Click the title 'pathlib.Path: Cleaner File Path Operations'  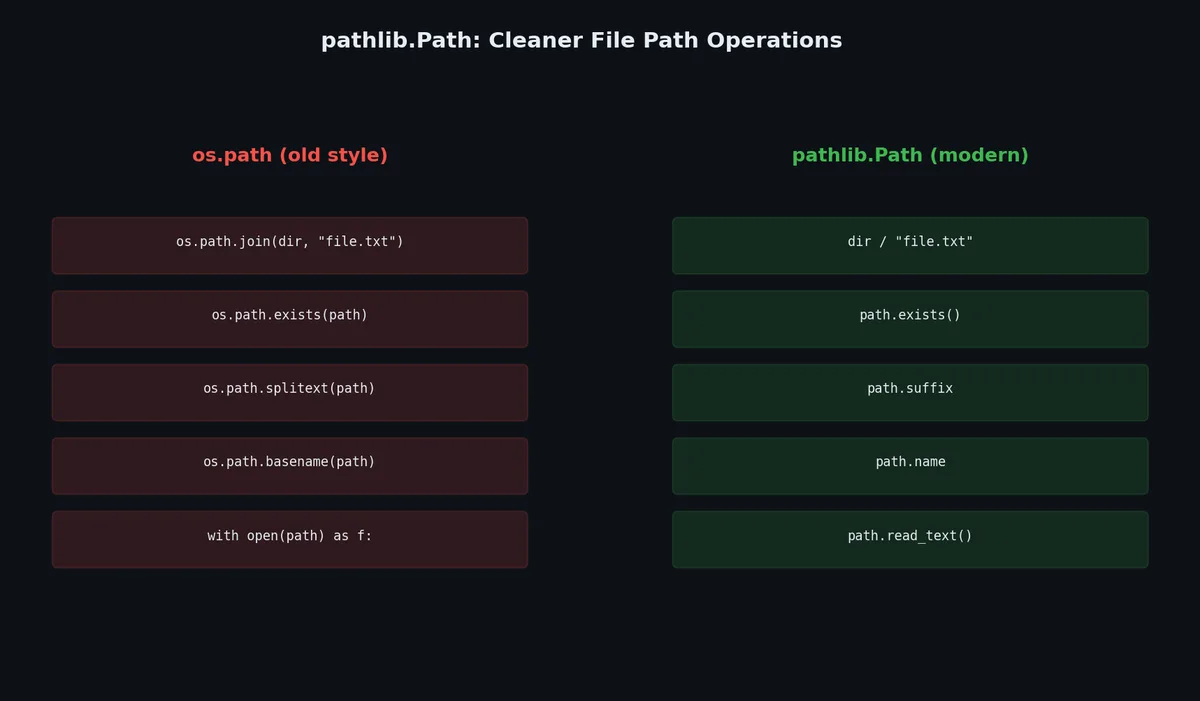pyautogui.click(x=581, y=41)
